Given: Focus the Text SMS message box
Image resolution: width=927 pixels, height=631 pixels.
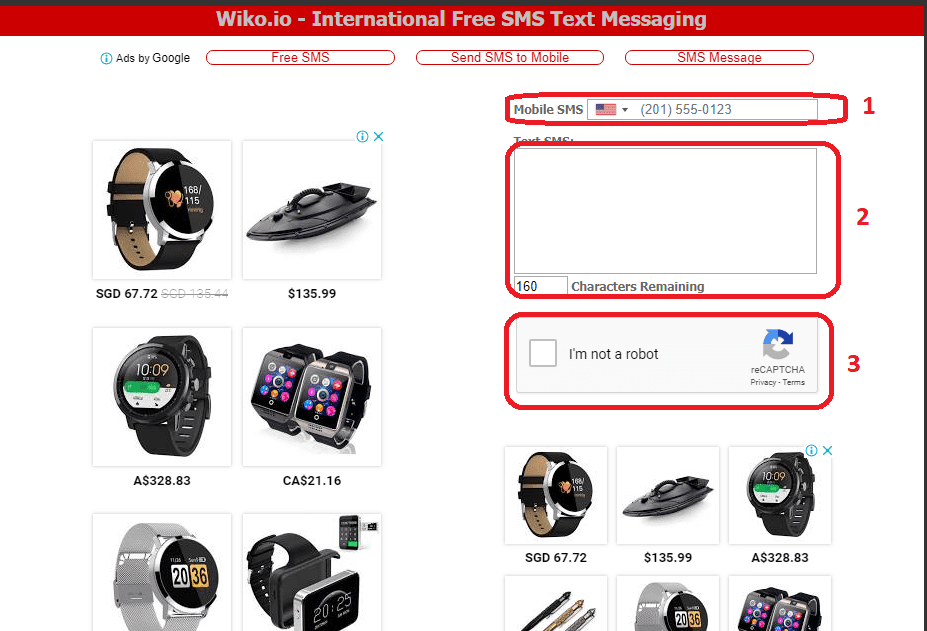Looking at the screenshot, I should tap(665, 211).
